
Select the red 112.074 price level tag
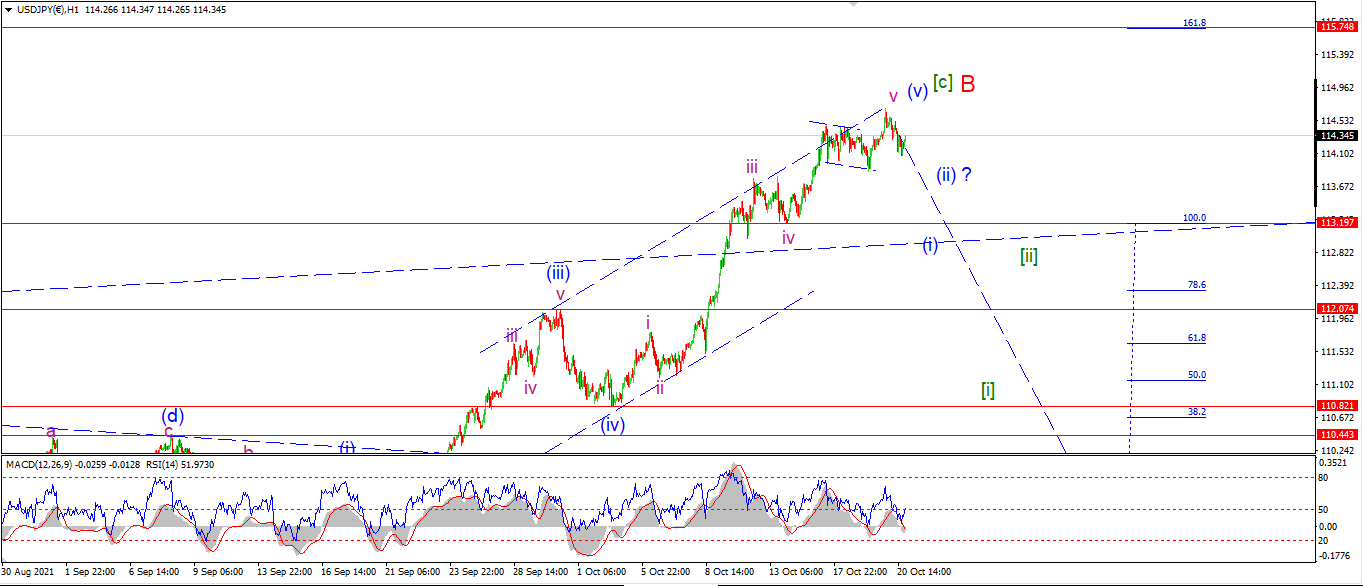click(1338, 308)
